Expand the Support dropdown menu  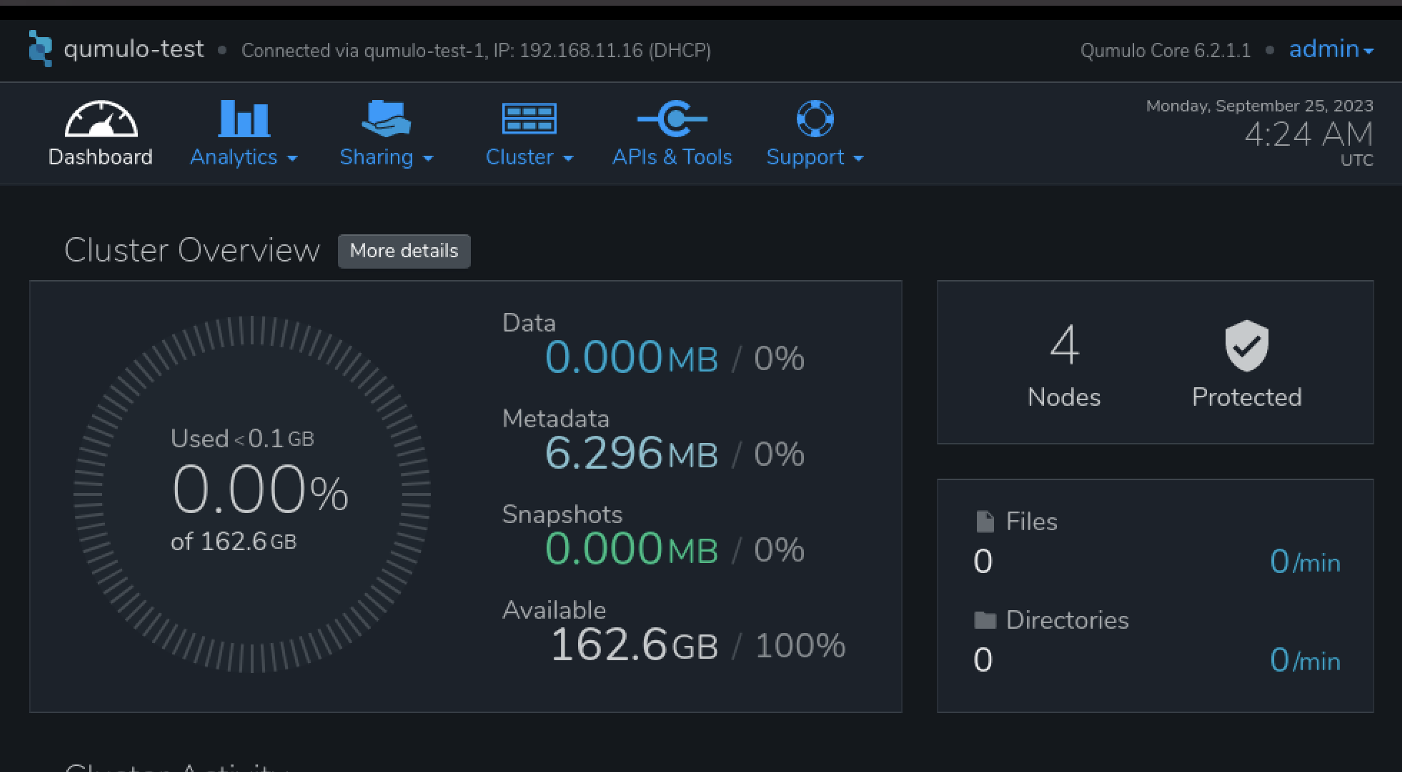tap(815, 157)
